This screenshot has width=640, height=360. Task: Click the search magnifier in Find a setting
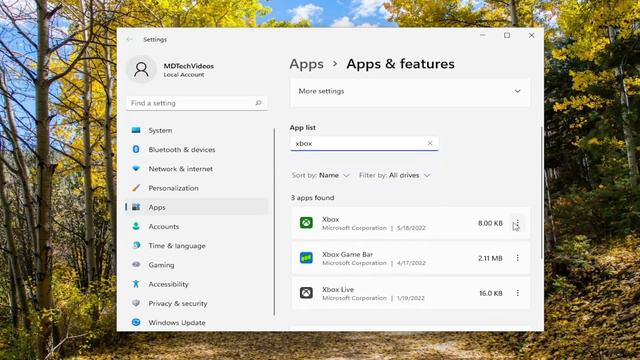pos(258,103)
